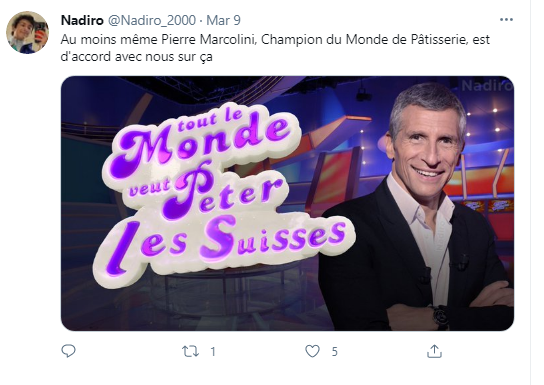Open tweet permalink via Mar 9 date
Image resolution: width=544 pixels, height=385 pixels.
[223, 20]
